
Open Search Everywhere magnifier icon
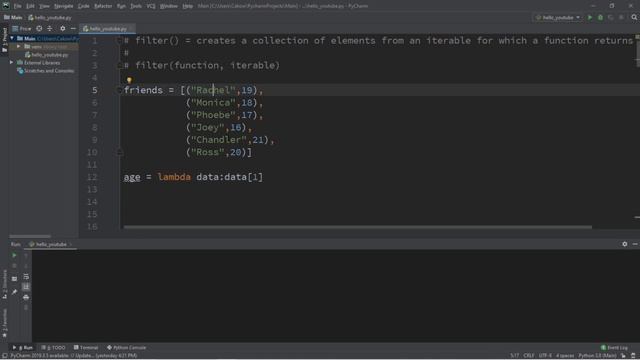[634, 18]
